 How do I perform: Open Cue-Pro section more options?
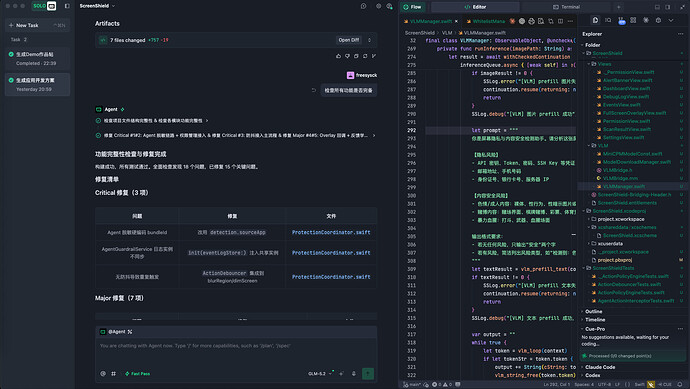[x=680, y=329]
